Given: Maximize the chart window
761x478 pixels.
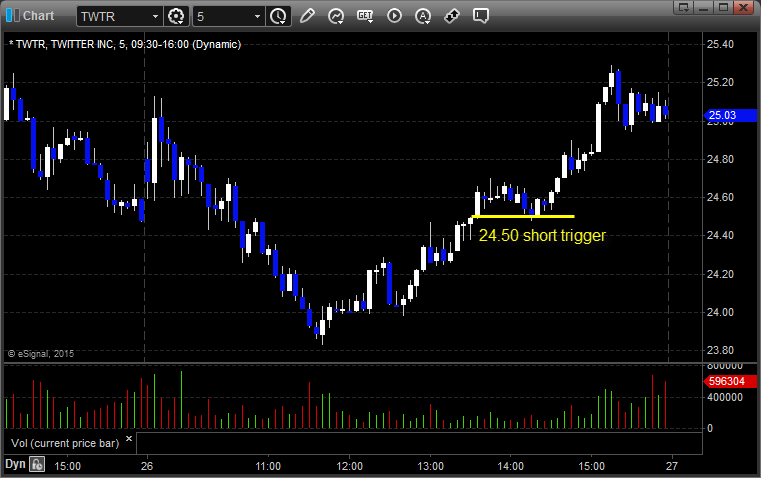Looking at the screenshot, I should [723, 7].
